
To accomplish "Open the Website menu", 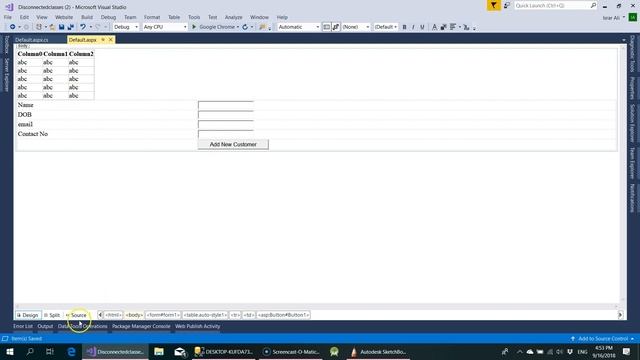I will (x=64, y=17).
